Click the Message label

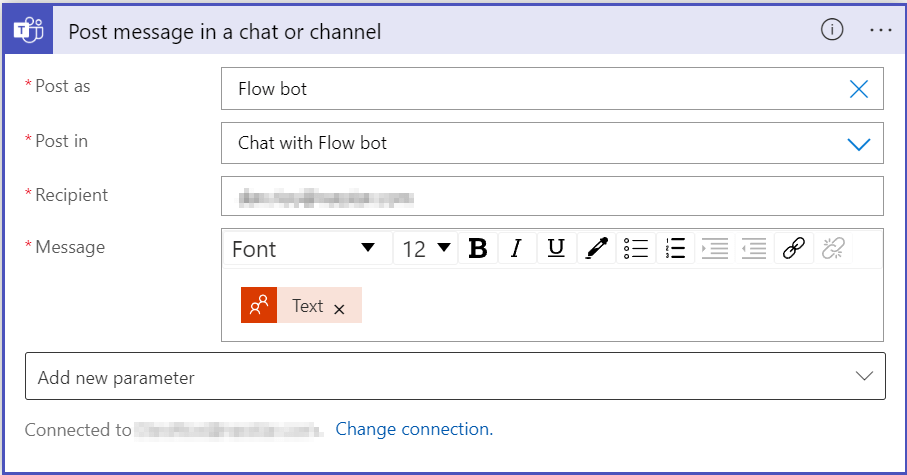coord(70,247)
